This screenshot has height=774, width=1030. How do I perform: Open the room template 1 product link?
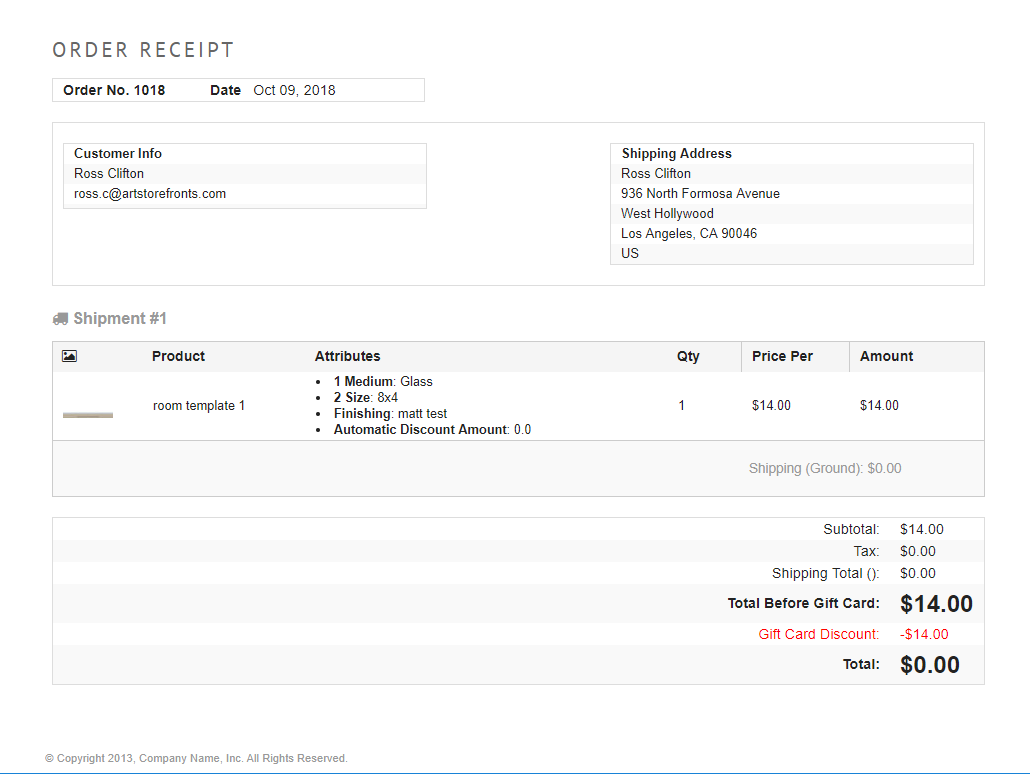198,406
